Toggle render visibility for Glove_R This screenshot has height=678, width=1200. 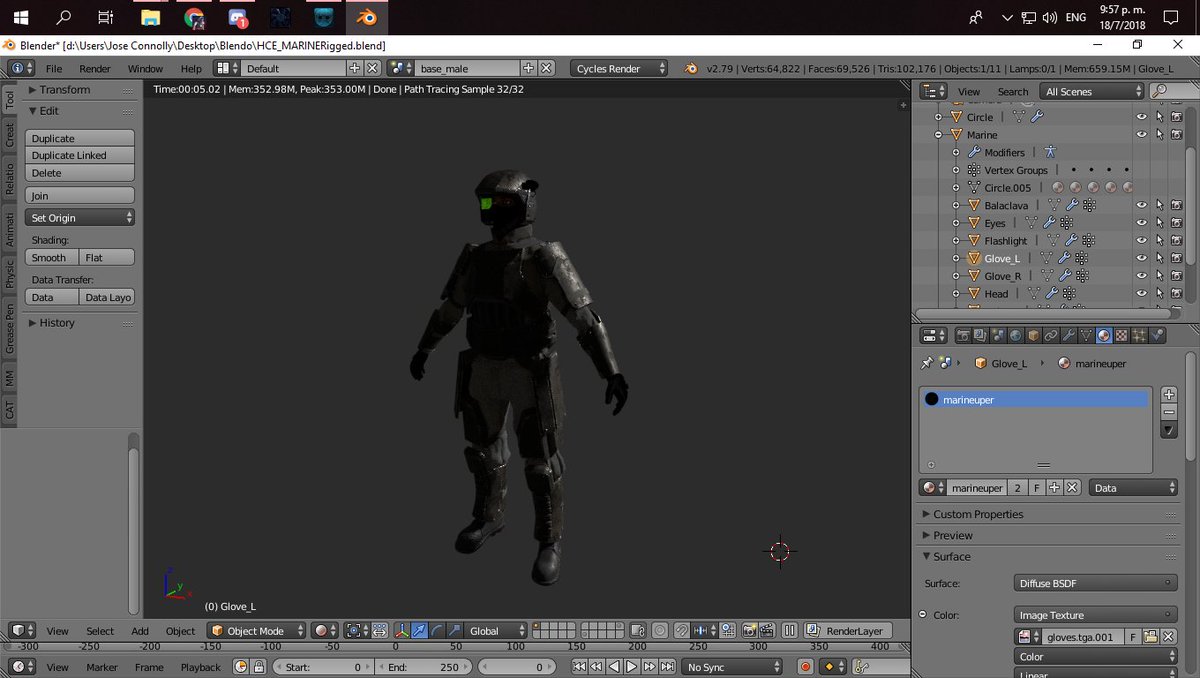click(x=1177, y=276)
